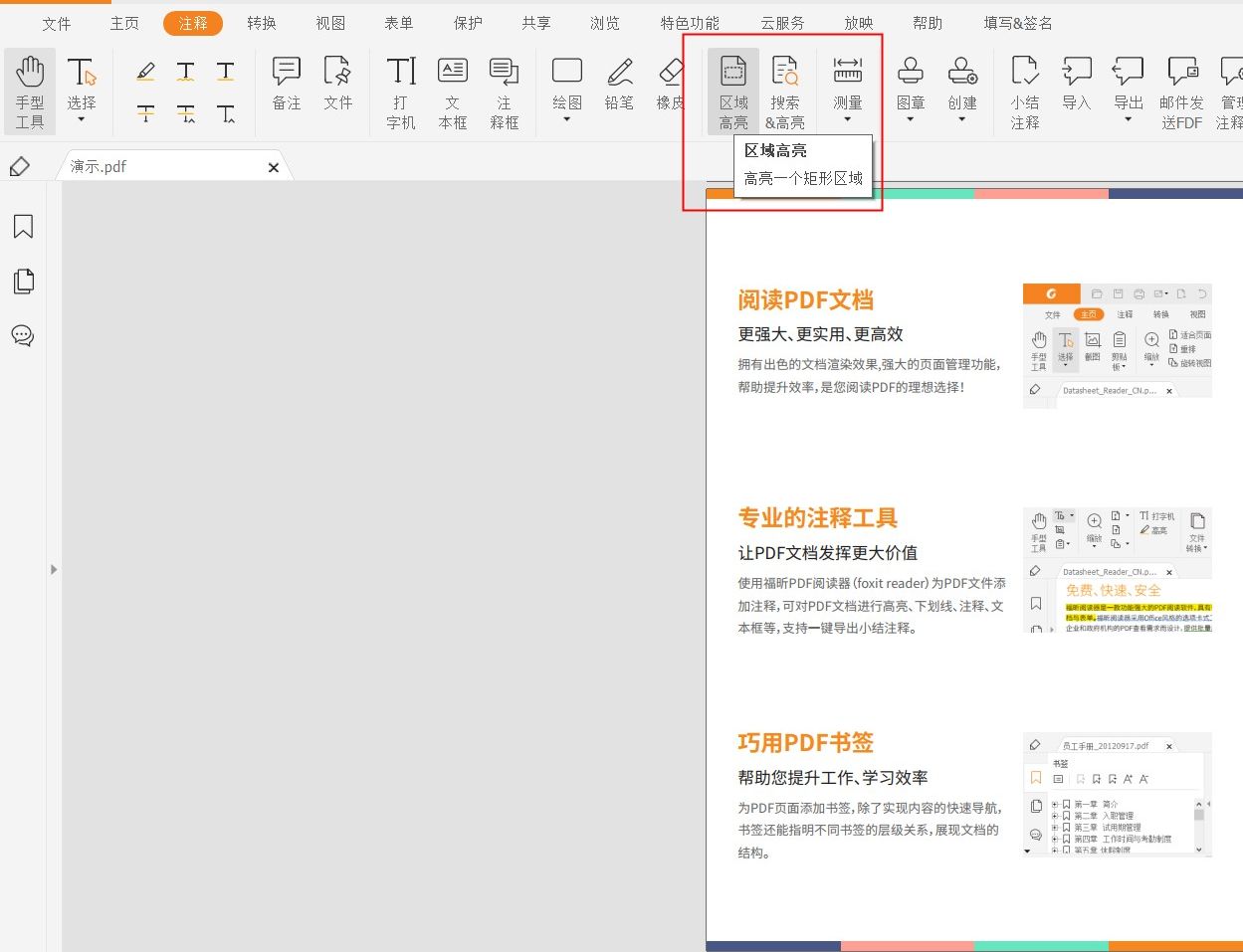The width and height of the screenshot is (1243, 952).
Task: Toggle the underline text tool
Action: coord(226,71)
